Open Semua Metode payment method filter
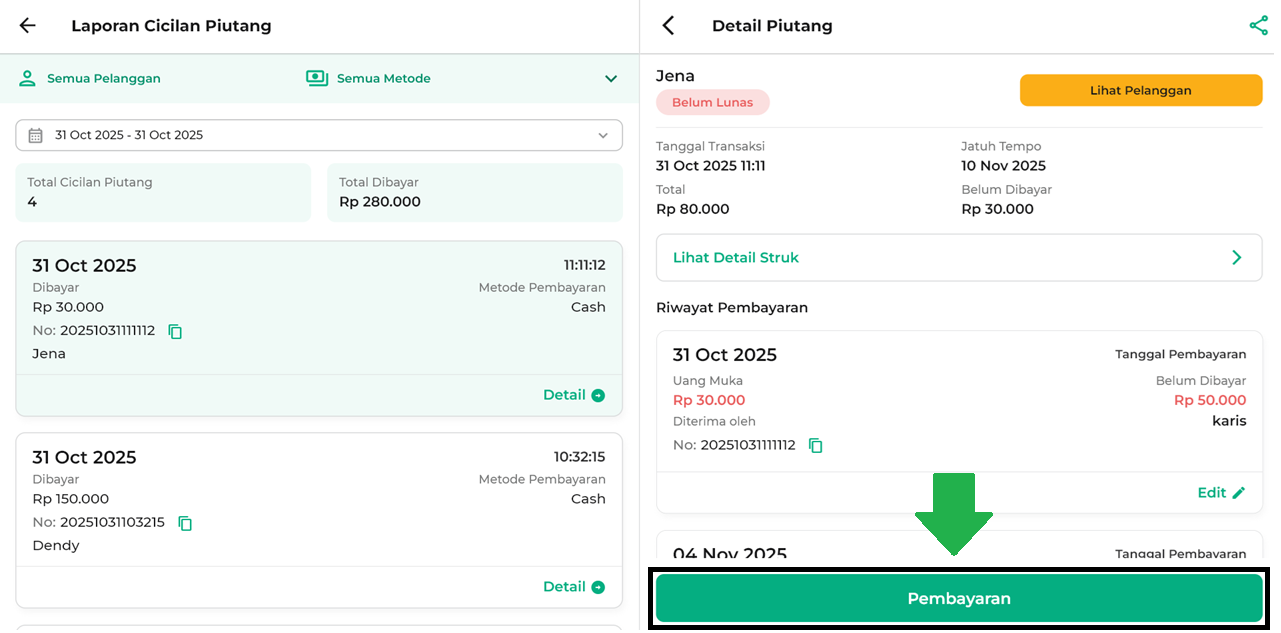This screenshot has width=1281, height=633. 369,78
